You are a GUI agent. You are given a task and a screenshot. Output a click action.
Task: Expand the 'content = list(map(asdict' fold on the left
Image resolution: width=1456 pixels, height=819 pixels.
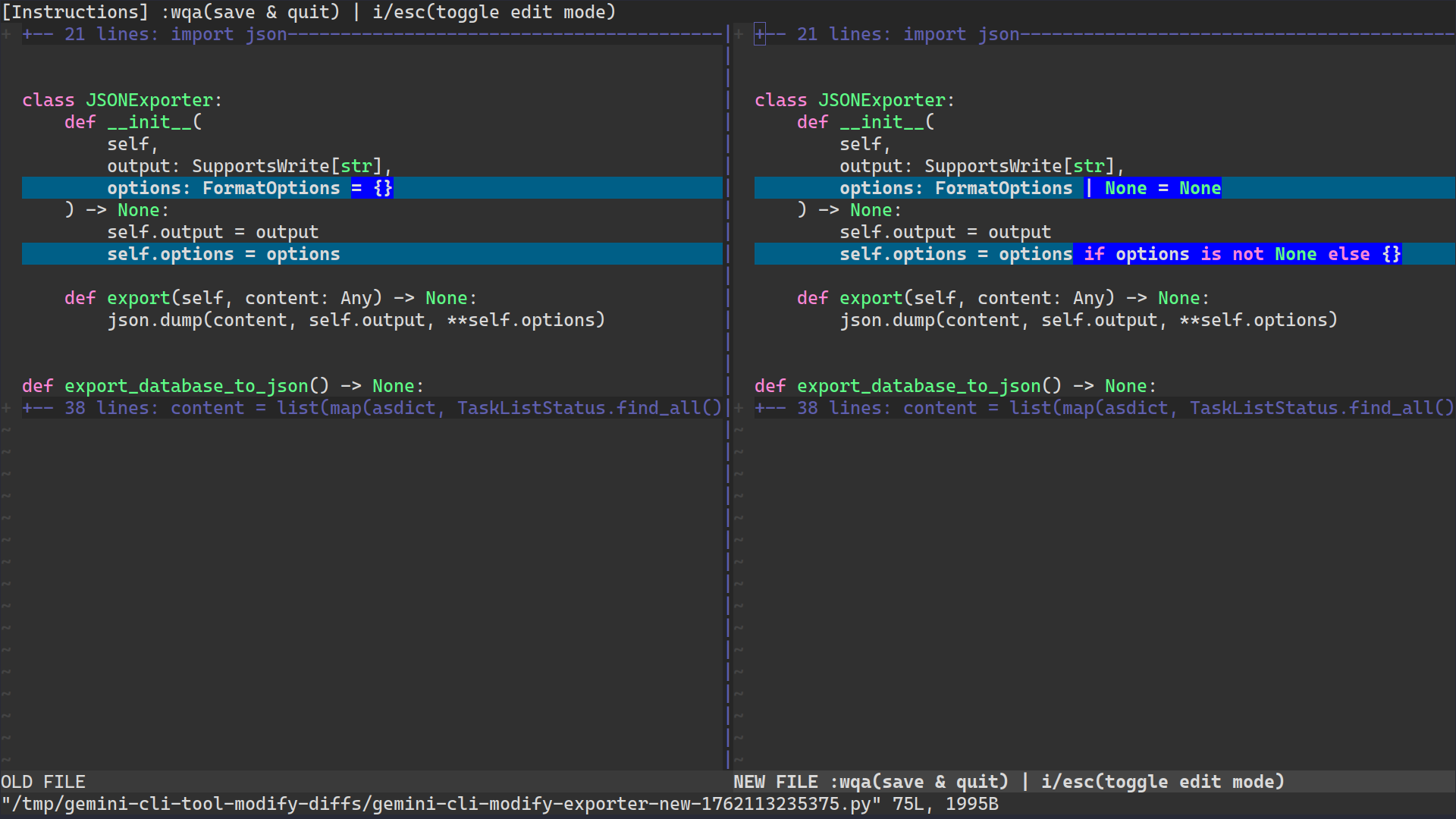pyautogui.click(x=303, y=407)
